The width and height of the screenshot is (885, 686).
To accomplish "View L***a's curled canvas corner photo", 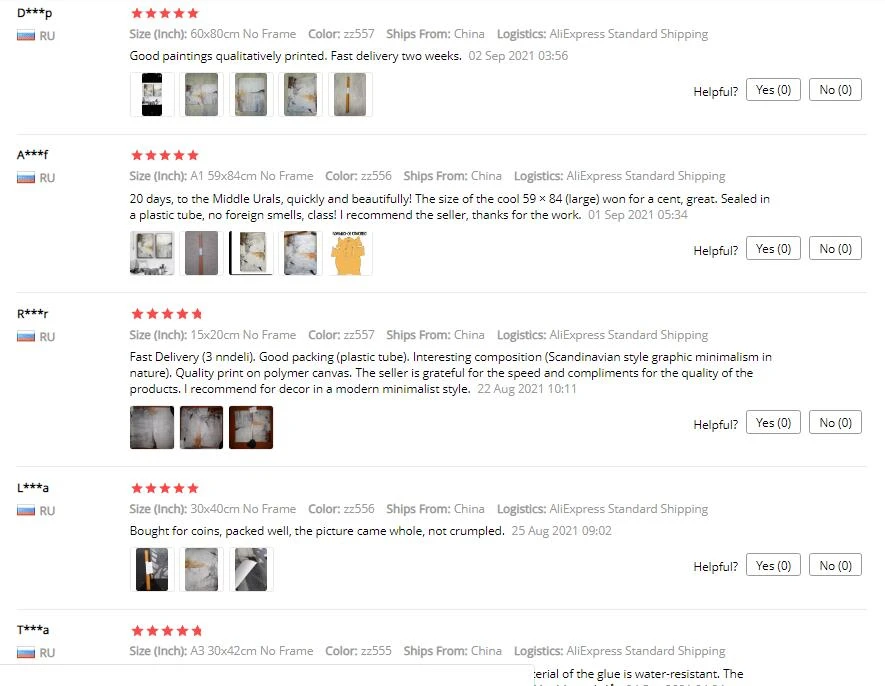I will (x=251, y=569).
